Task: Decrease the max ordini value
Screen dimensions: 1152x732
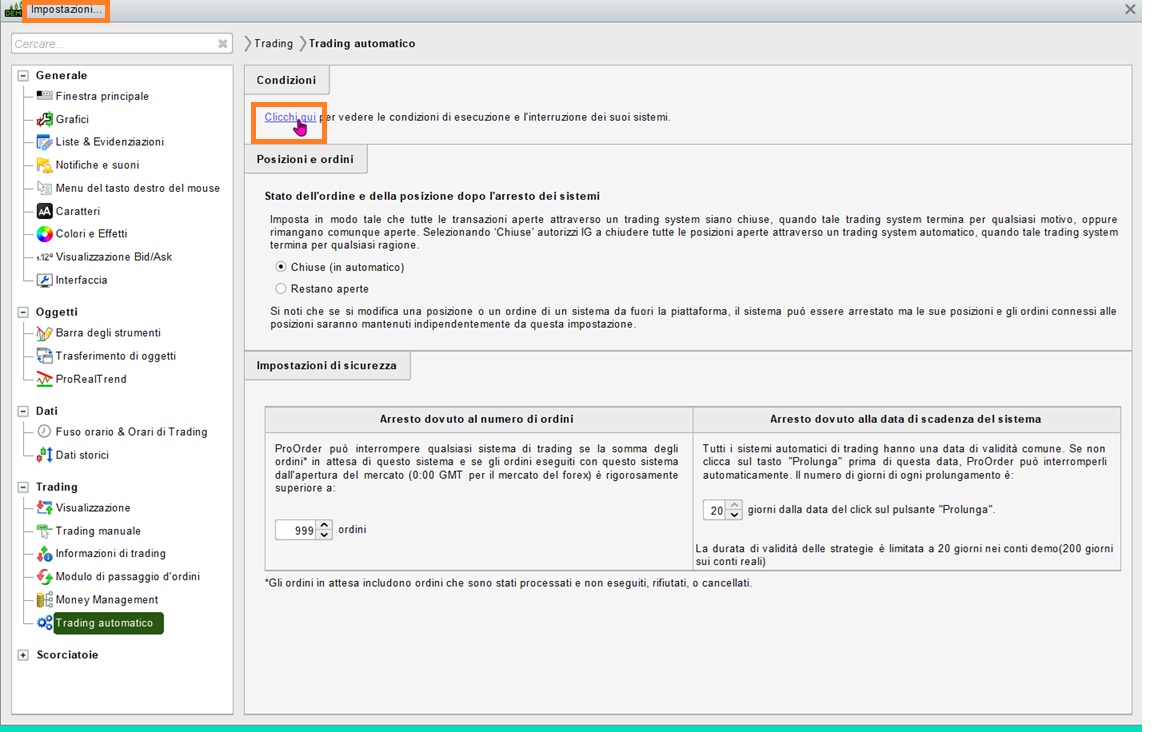Action: (x=325, y=535)
